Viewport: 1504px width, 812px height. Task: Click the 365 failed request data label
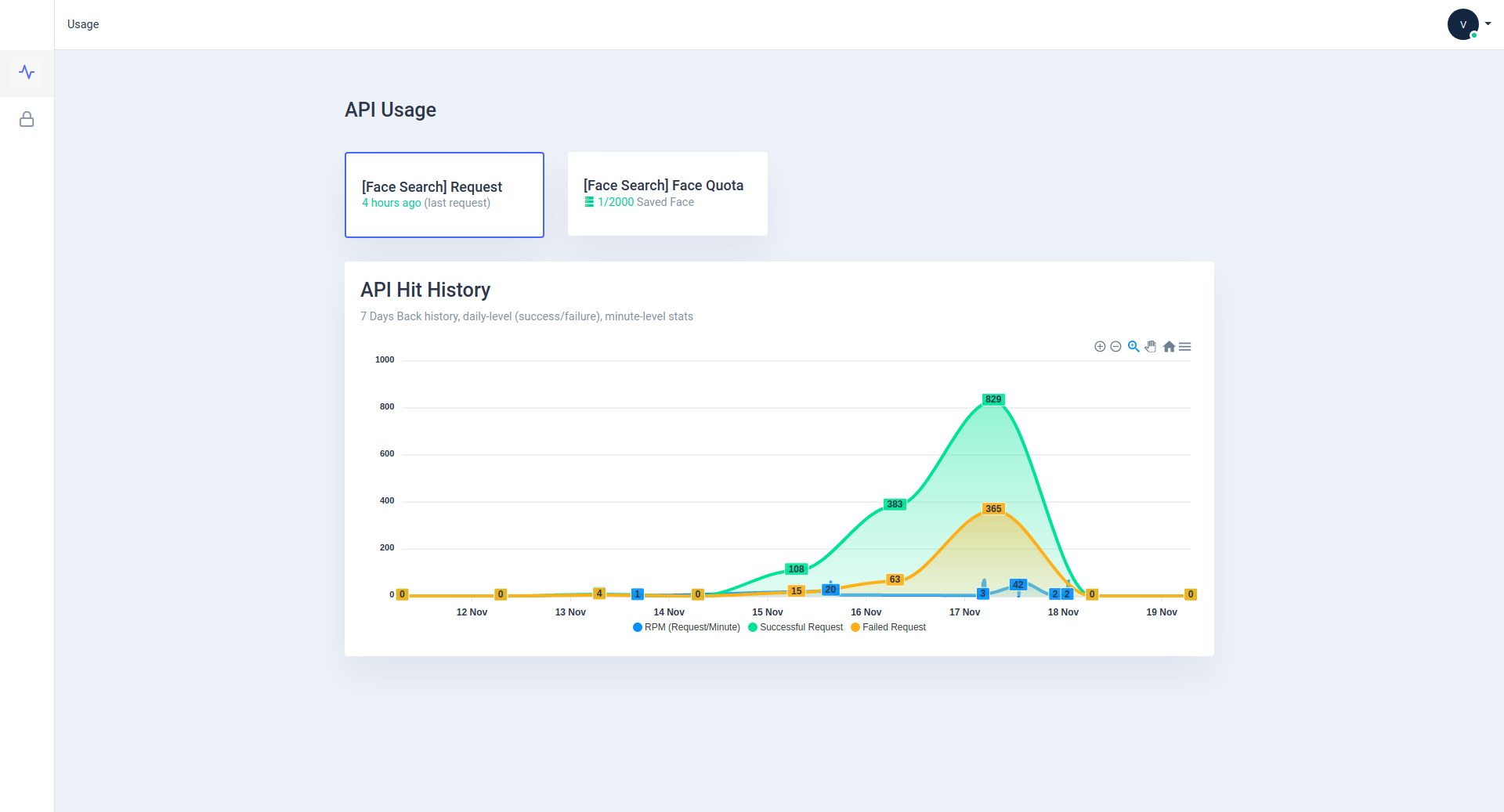(993, 509)
